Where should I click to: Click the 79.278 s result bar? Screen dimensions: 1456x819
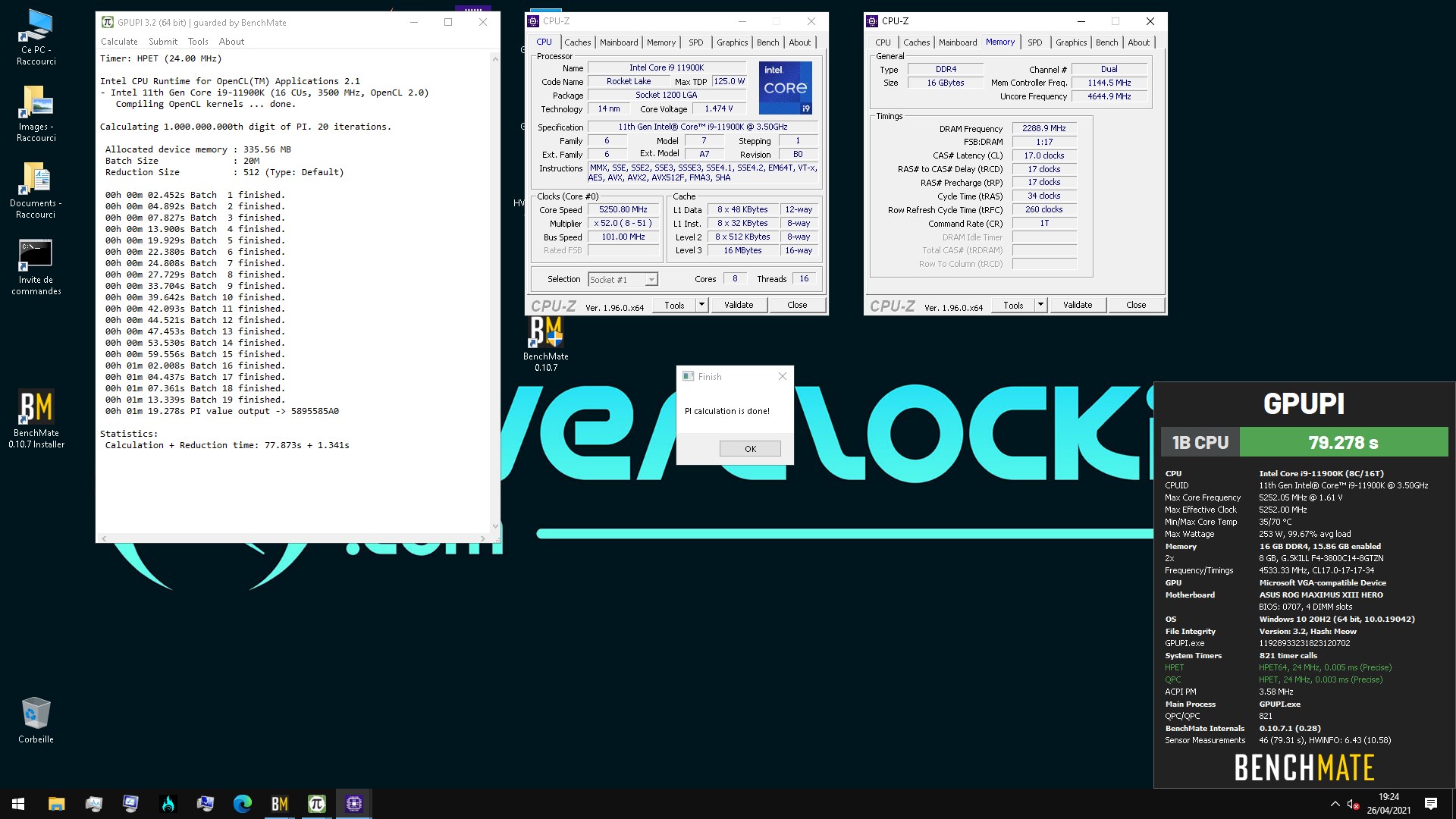tap(1343, 442)
